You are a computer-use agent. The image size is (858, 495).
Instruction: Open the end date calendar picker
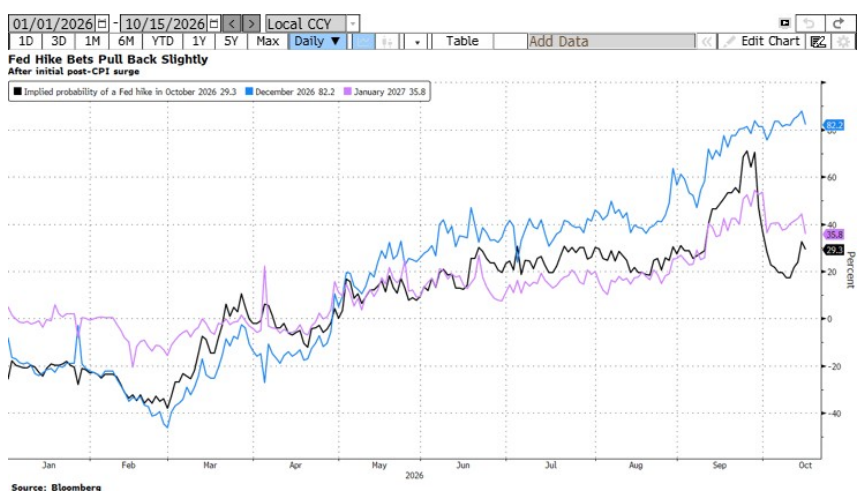point(214,24)
